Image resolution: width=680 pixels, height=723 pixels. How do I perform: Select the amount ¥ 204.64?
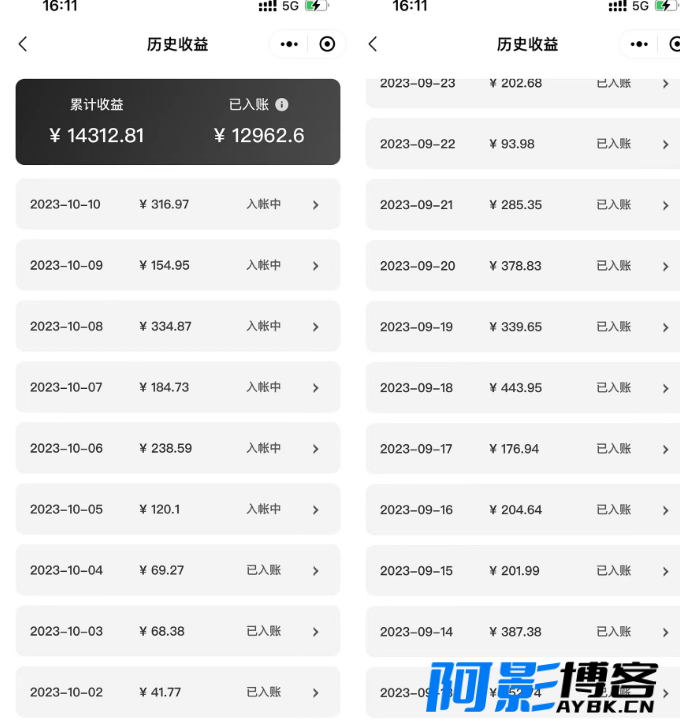(x=515, y=510)
